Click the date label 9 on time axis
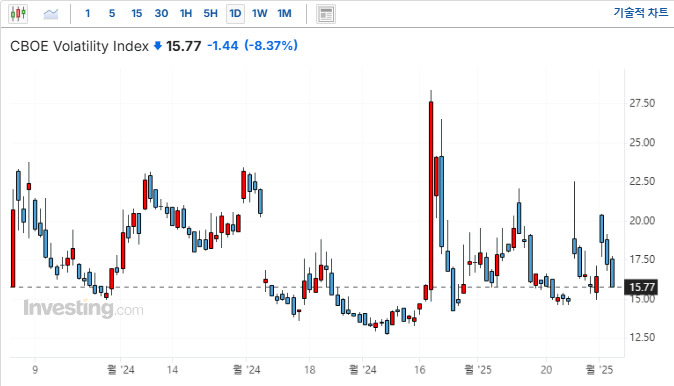This screenshot has height=386, width=674. [35, 370]
